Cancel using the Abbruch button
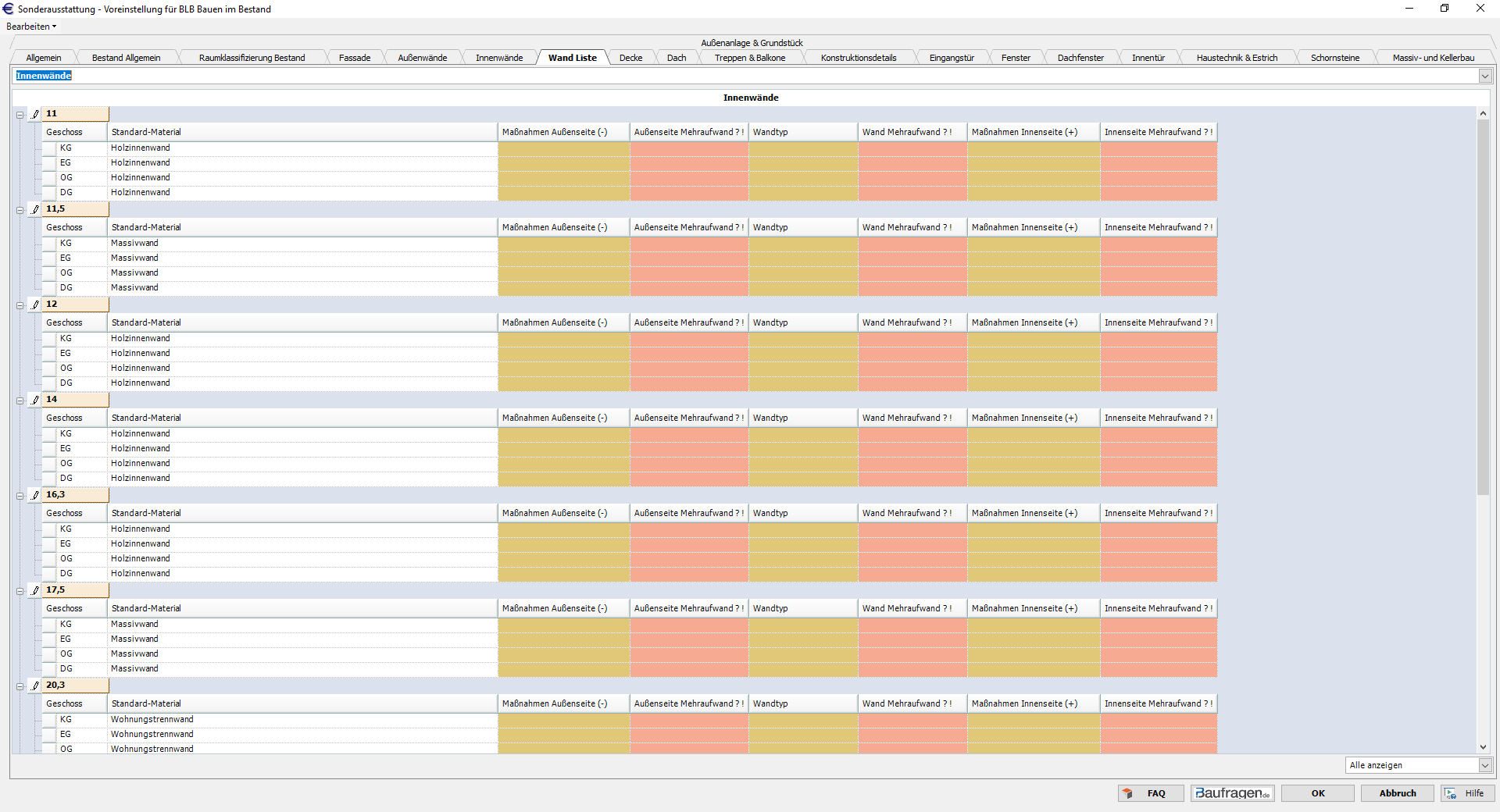Viewport: 1500px width, 812px height. tap(1397, 793)
